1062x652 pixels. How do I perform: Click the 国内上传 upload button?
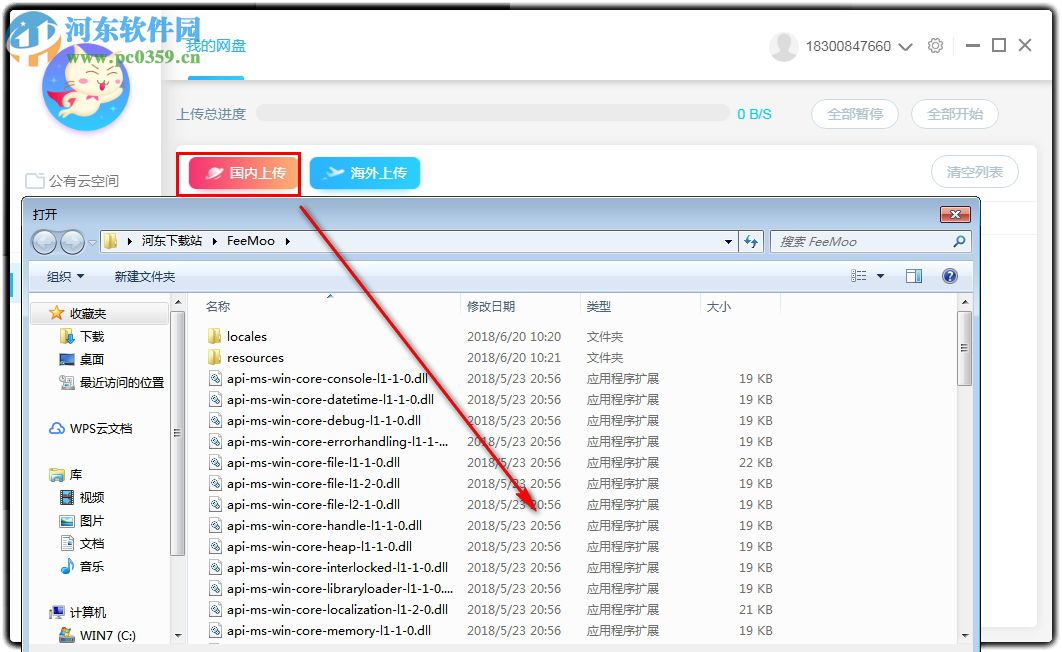[242, 173]
